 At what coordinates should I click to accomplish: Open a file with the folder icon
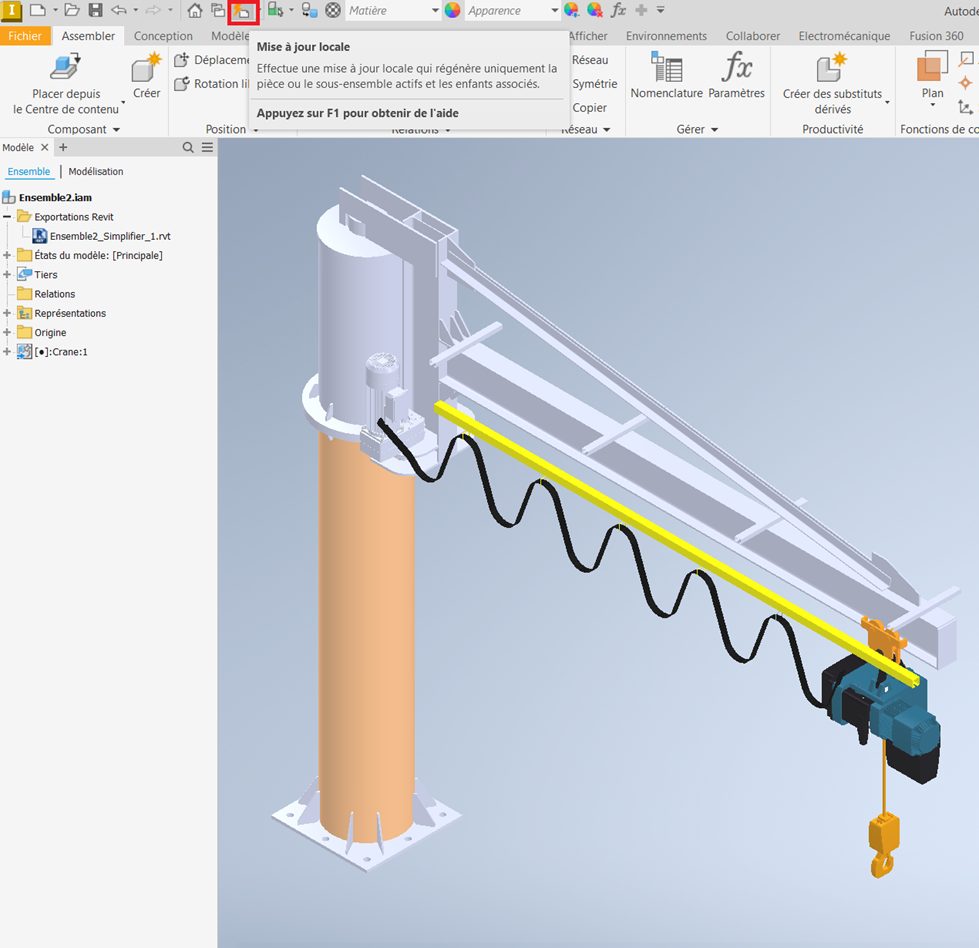72,10
